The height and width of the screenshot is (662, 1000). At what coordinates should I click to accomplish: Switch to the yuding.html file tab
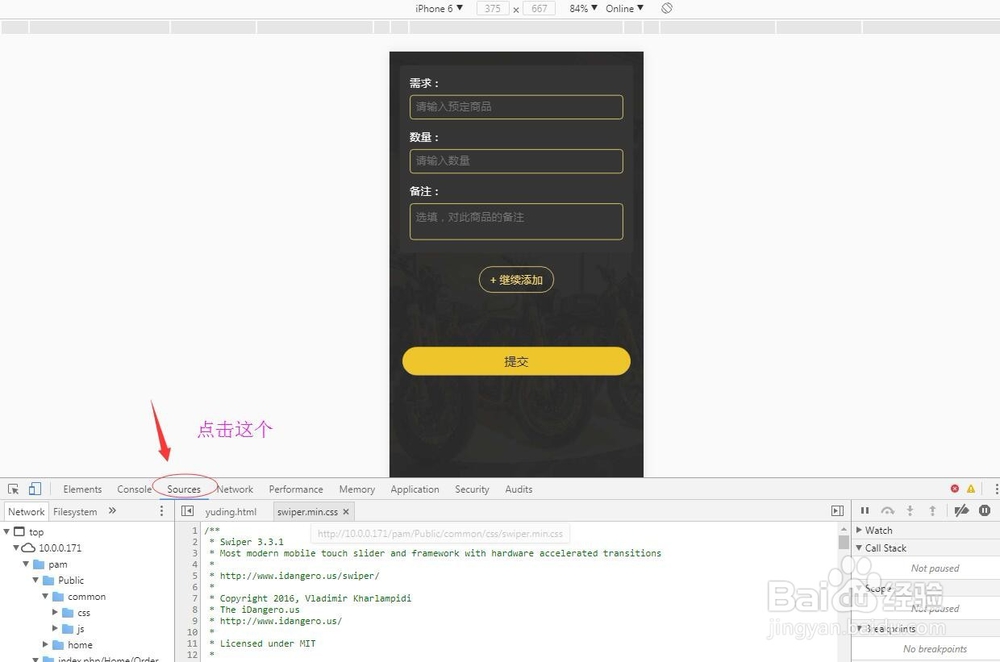pyautogui.click(x=231, y=511)
